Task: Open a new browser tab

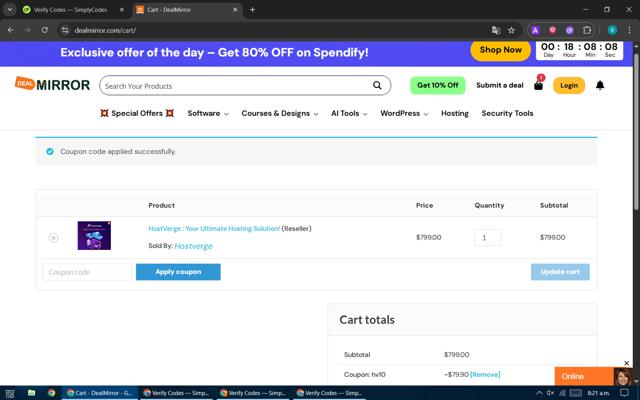Action: (252, 9)
